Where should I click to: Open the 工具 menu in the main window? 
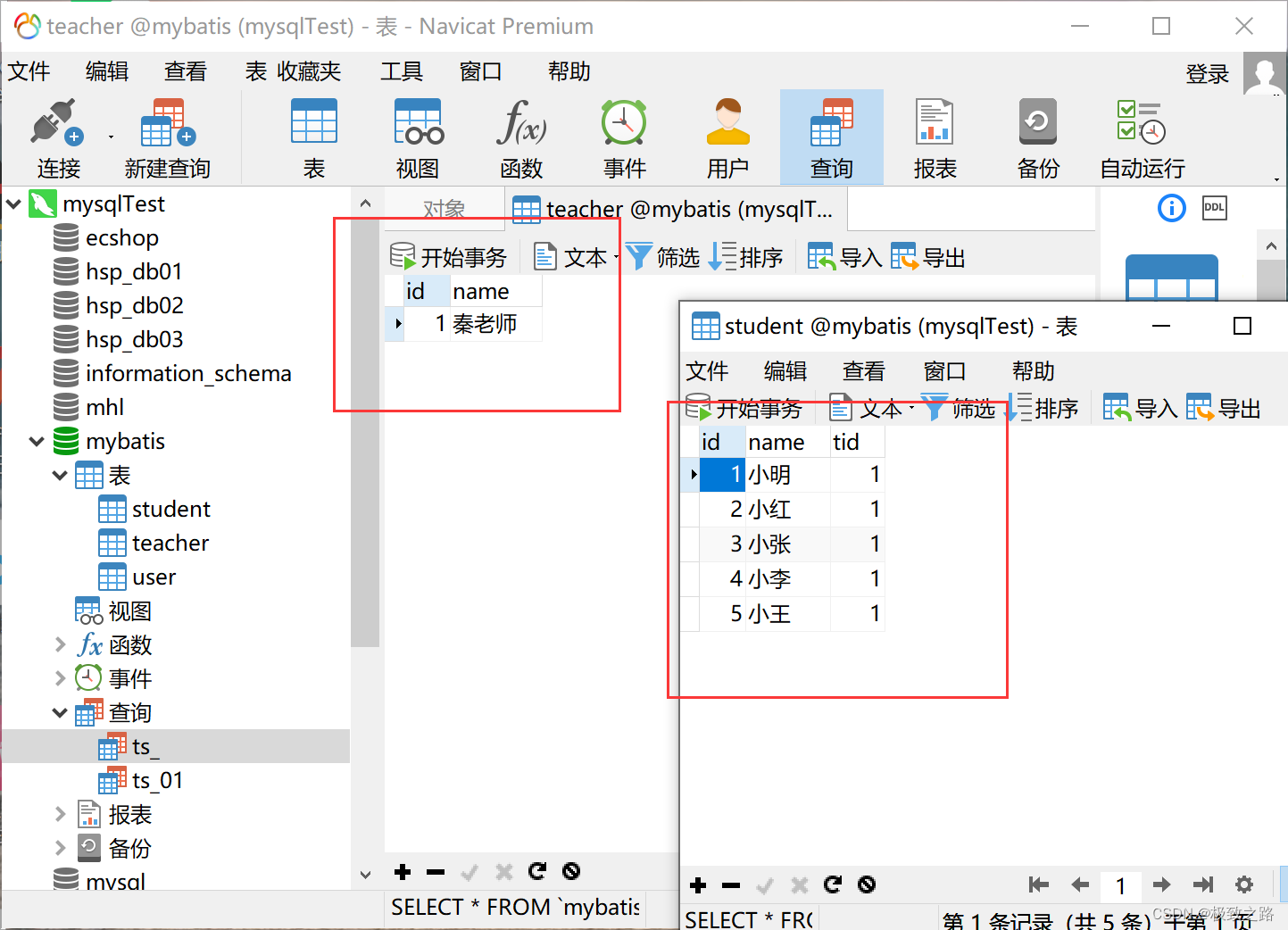[x=402, y=71]
